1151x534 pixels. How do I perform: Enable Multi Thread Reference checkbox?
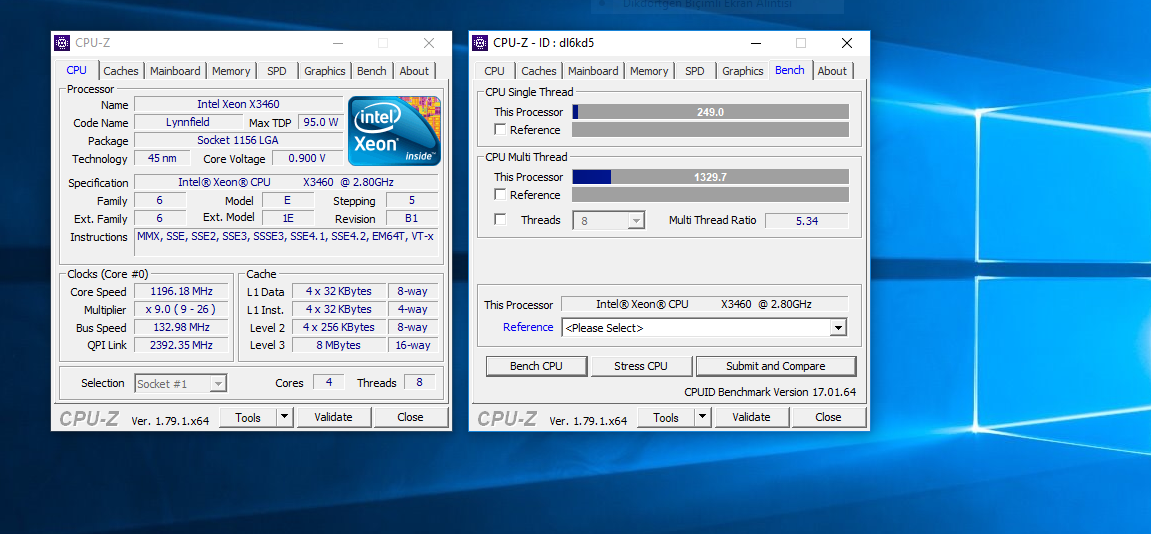point(501,195)
